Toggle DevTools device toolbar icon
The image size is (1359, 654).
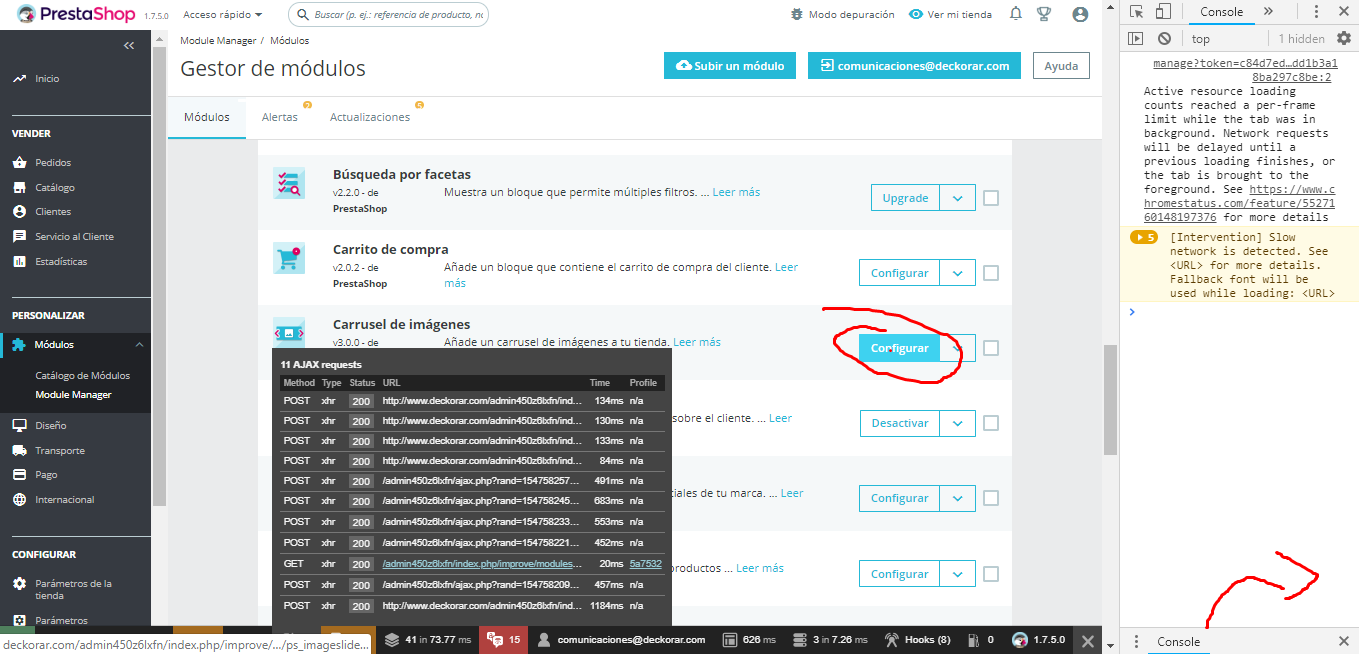point(1163,12)
